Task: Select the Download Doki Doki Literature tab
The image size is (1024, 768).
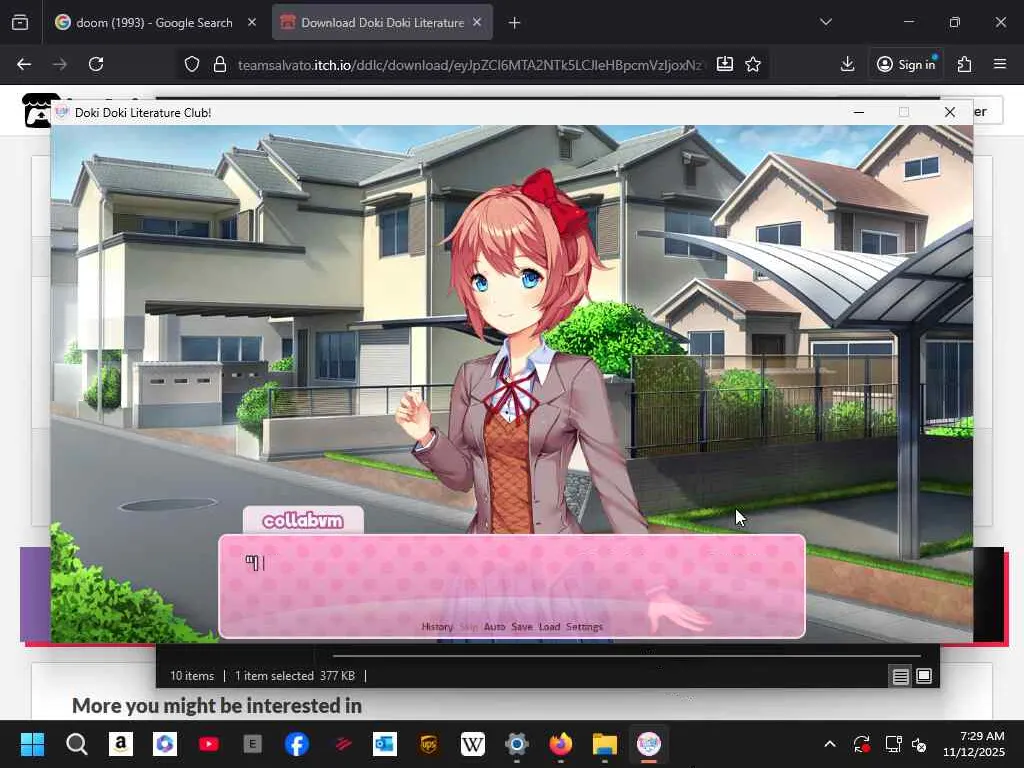Action: (372, 23)
